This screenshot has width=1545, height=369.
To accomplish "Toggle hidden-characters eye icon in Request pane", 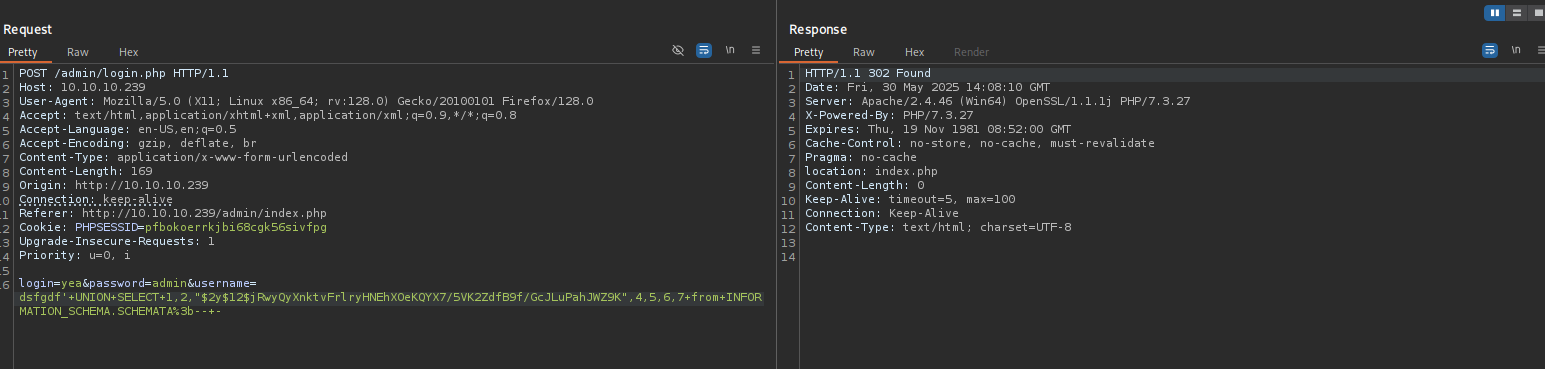I will [x=678, y=49].
